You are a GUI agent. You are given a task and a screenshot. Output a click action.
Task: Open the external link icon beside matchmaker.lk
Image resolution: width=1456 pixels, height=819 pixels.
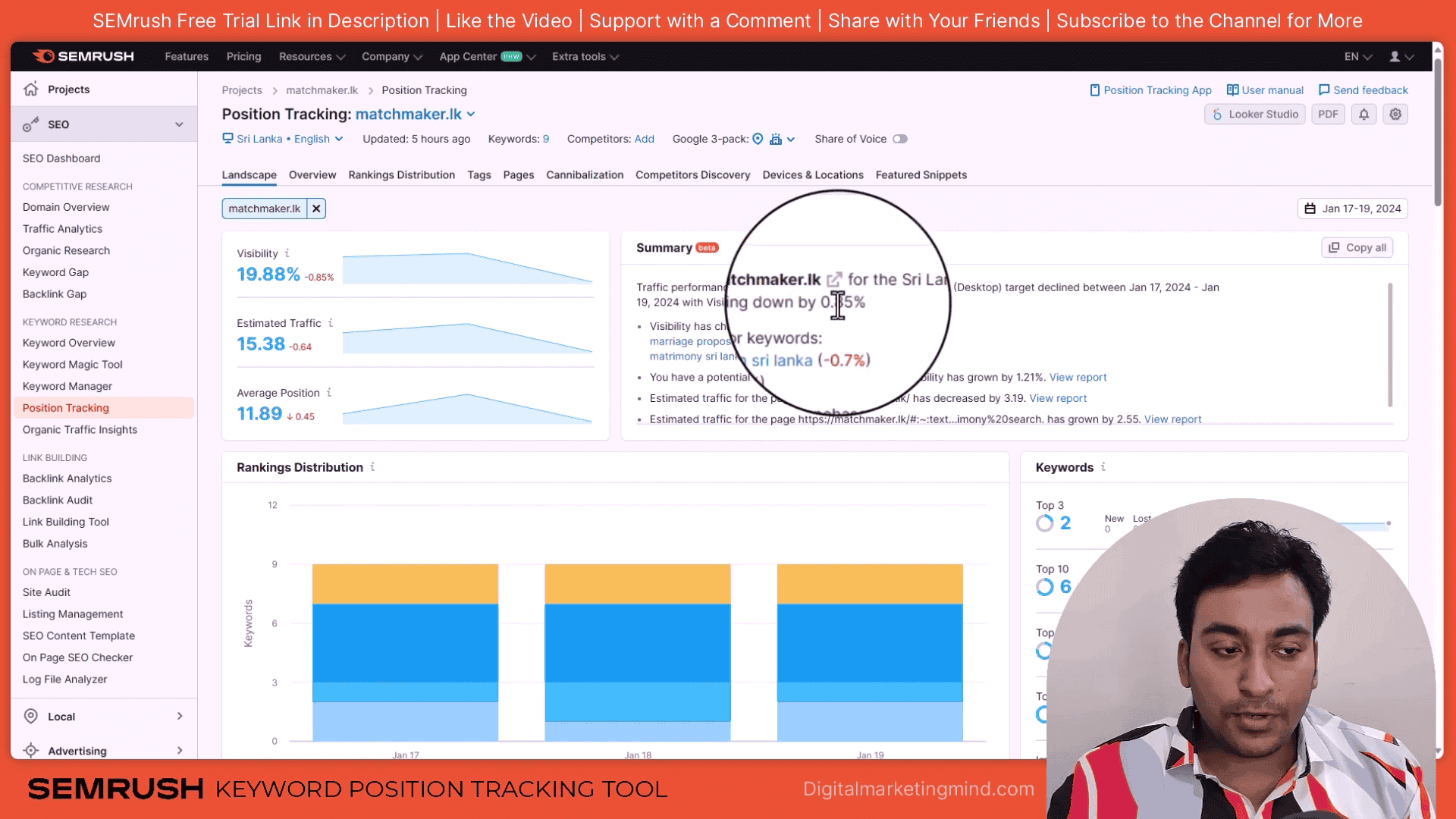833,280
